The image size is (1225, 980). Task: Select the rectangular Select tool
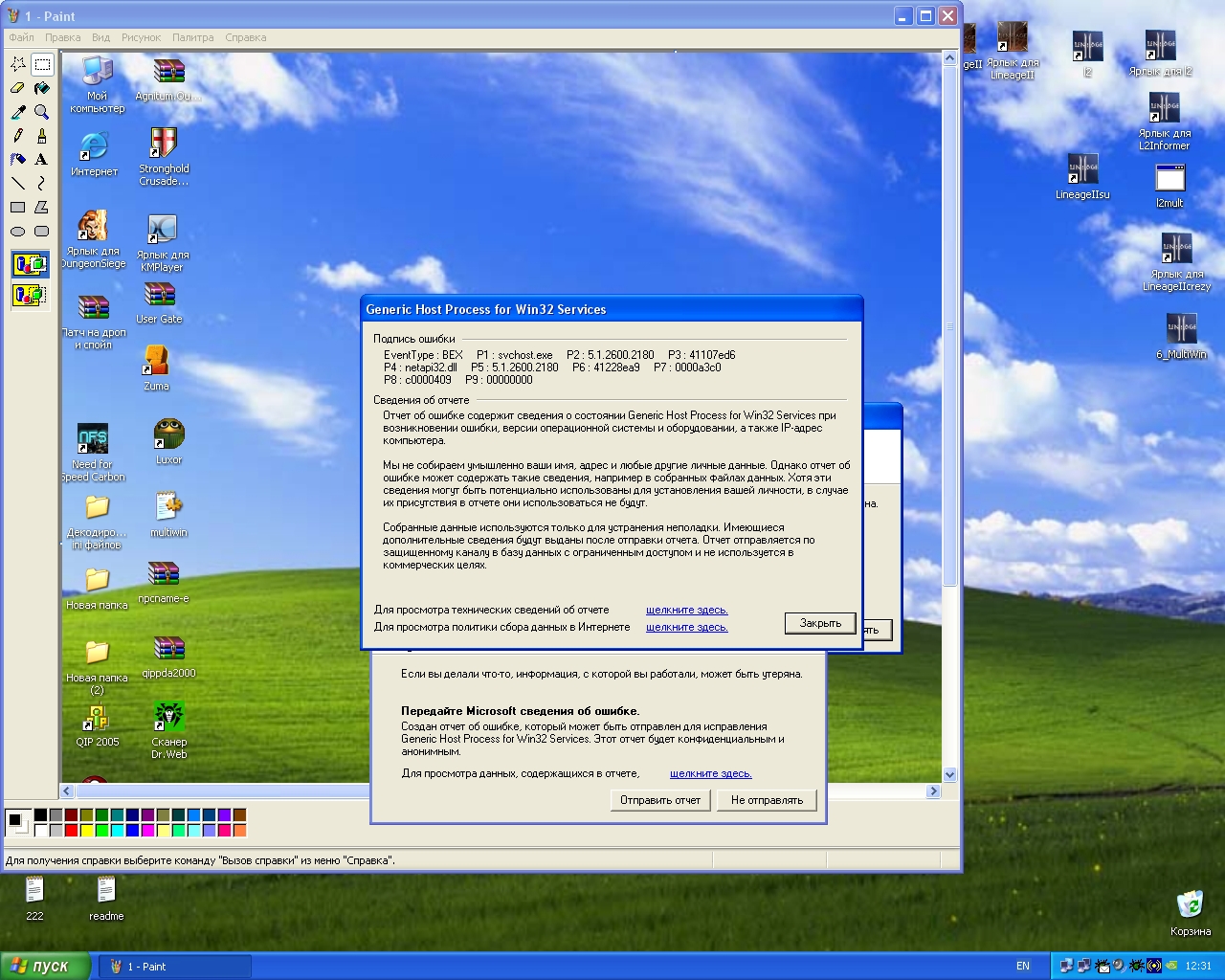[x=42, y=64]
